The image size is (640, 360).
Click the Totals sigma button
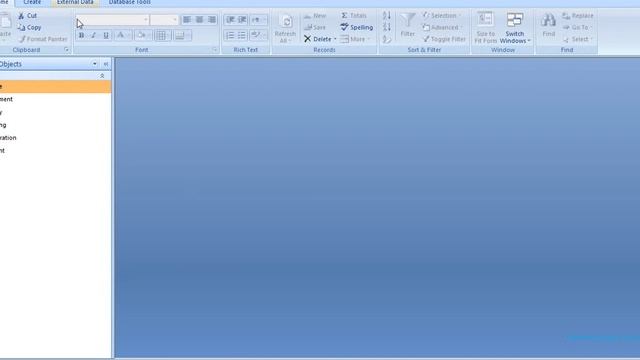353,16
